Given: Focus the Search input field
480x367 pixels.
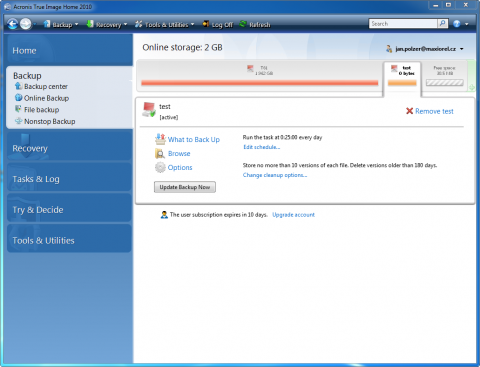Looking at the screenshot, I should pyautogui.click(x=403, y=24).
